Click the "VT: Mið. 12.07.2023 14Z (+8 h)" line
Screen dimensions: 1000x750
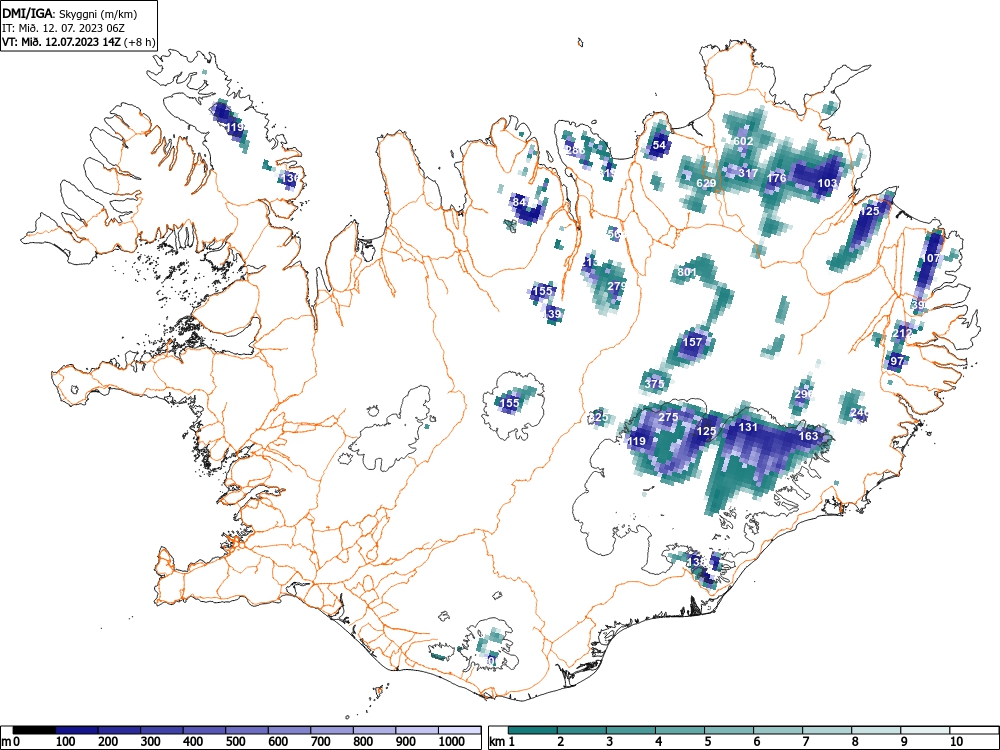tap(78, 42)
